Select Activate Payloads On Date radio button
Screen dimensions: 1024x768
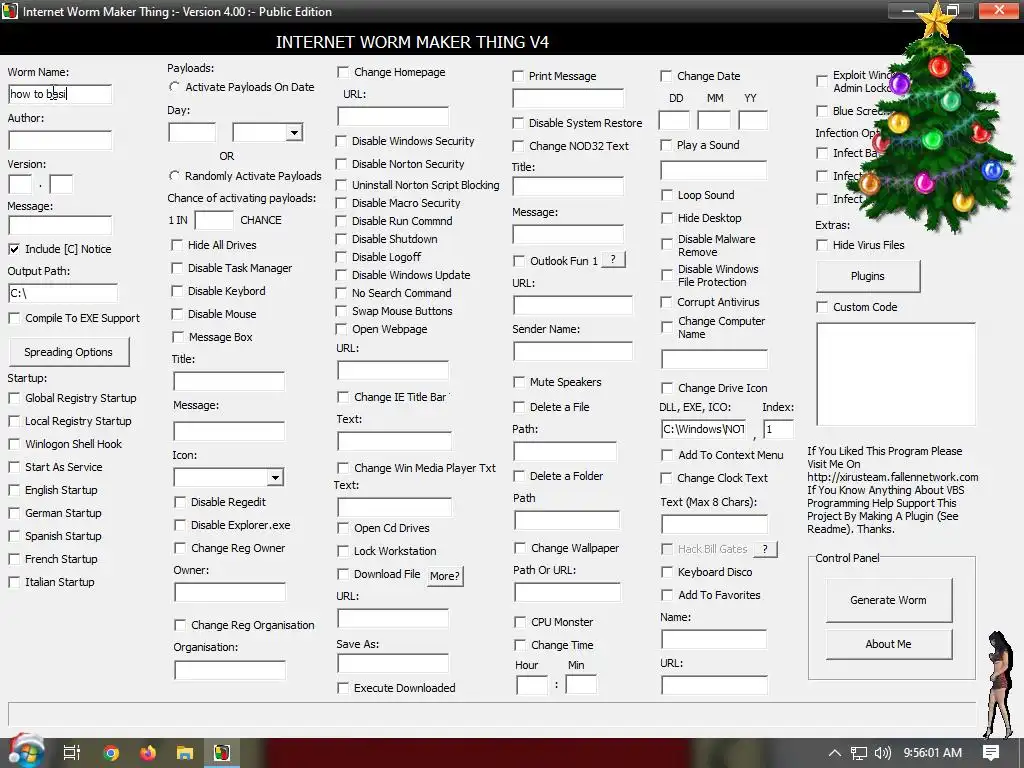click(174, 87)
